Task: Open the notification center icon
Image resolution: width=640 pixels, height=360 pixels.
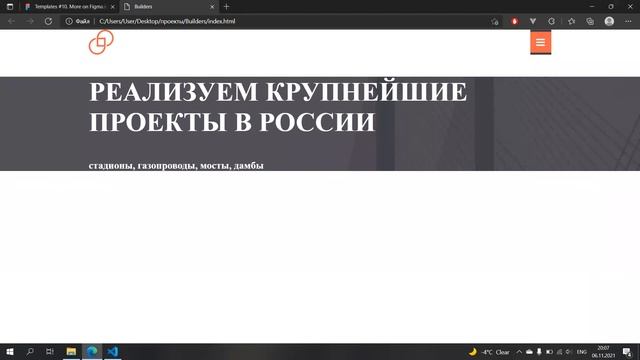Action: [627, 352]
